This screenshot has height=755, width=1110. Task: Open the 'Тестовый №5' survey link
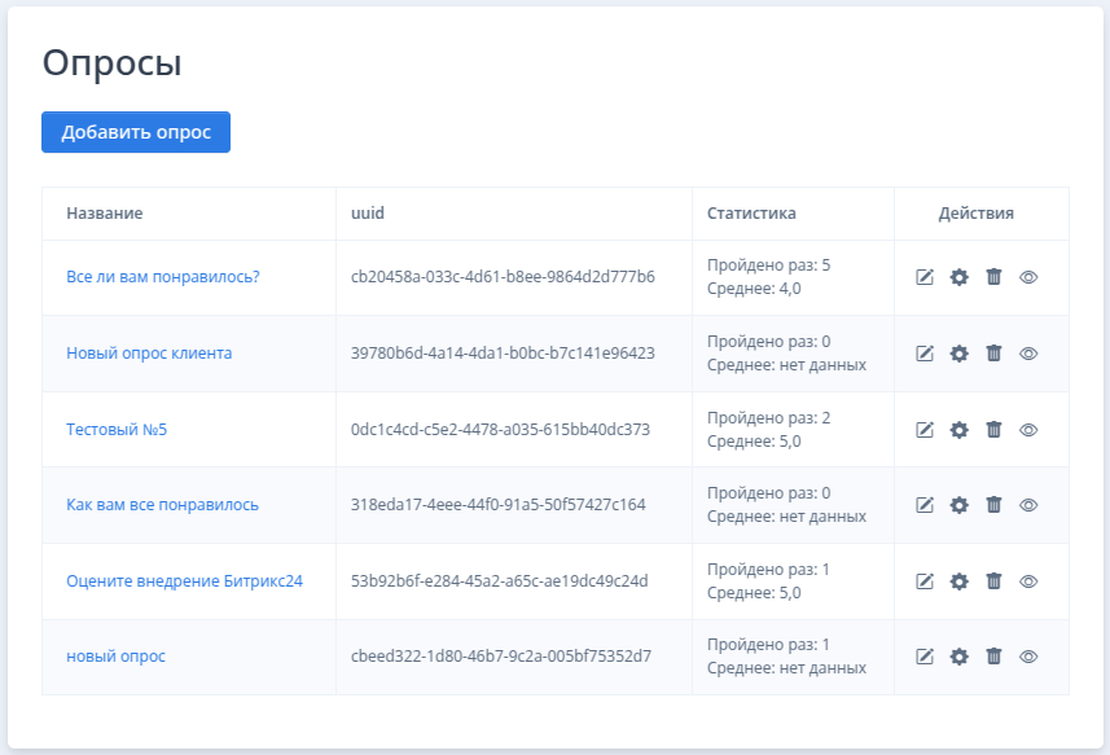pos(116,429)
